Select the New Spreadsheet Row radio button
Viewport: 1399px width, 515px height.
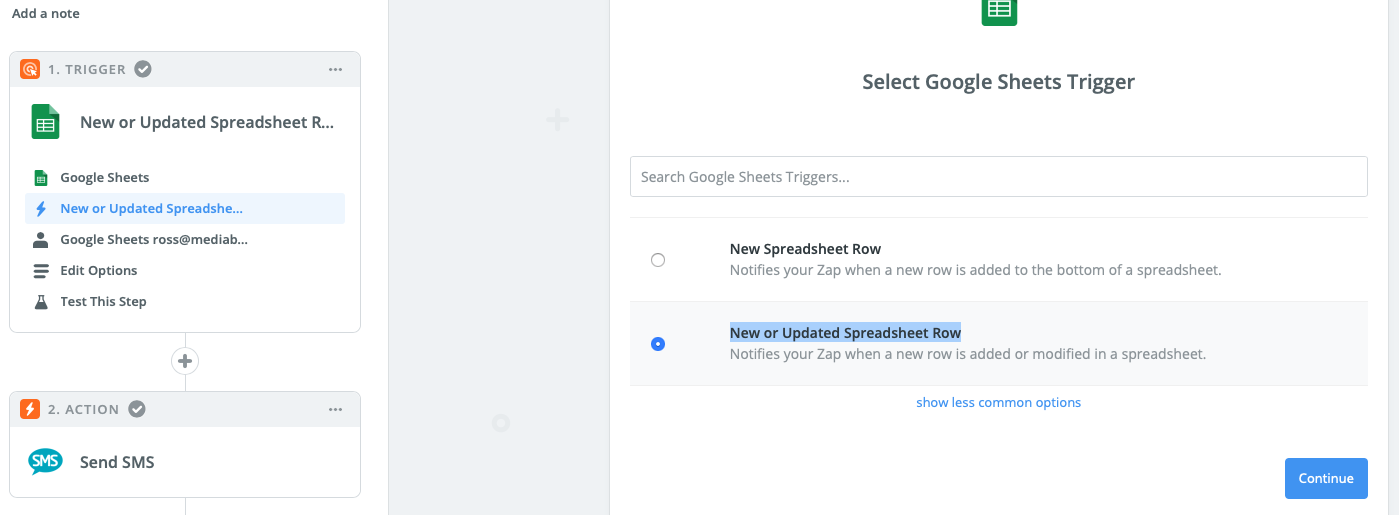pyautogui.click(x=658, y=260)
